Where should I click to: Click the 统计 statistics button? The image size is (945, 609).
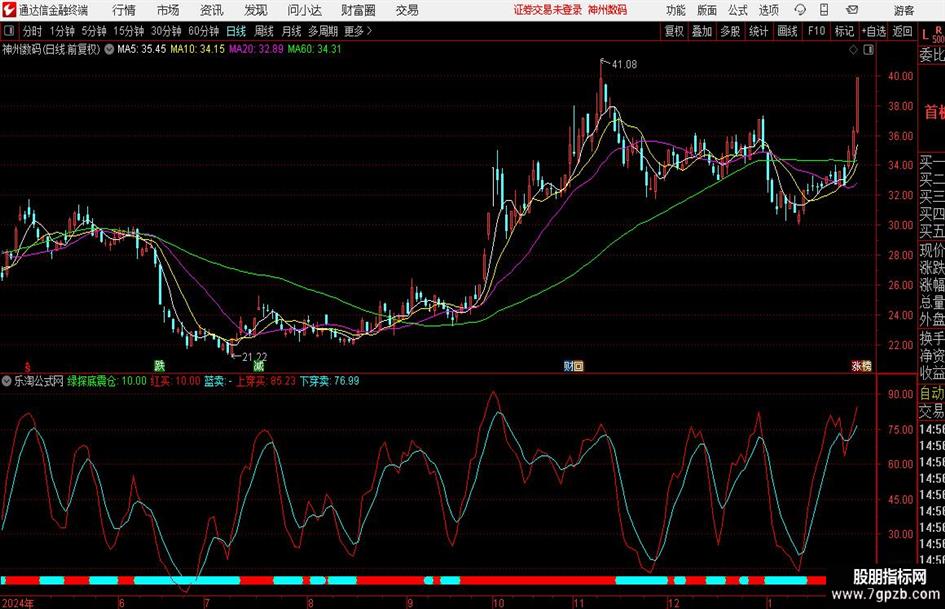759,31
